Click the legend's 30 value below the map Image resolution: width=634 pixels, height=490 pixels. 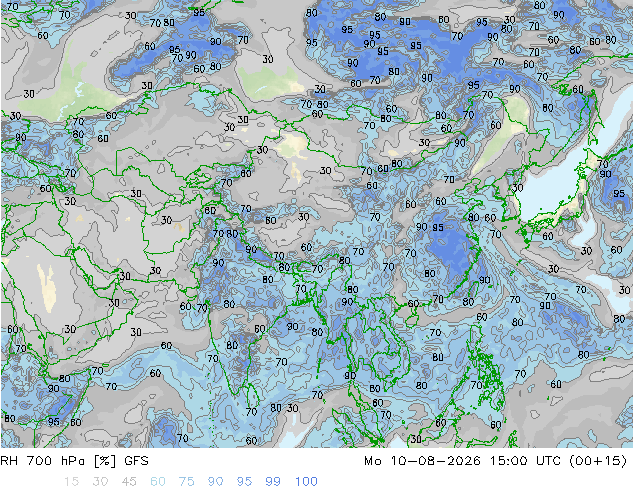coord(100,482)
